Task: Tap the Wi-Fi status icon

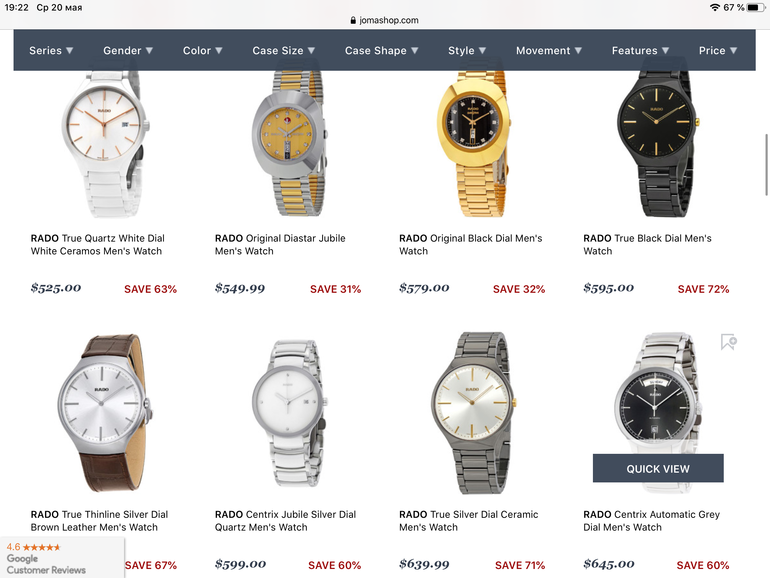Action: coord(715,7)
